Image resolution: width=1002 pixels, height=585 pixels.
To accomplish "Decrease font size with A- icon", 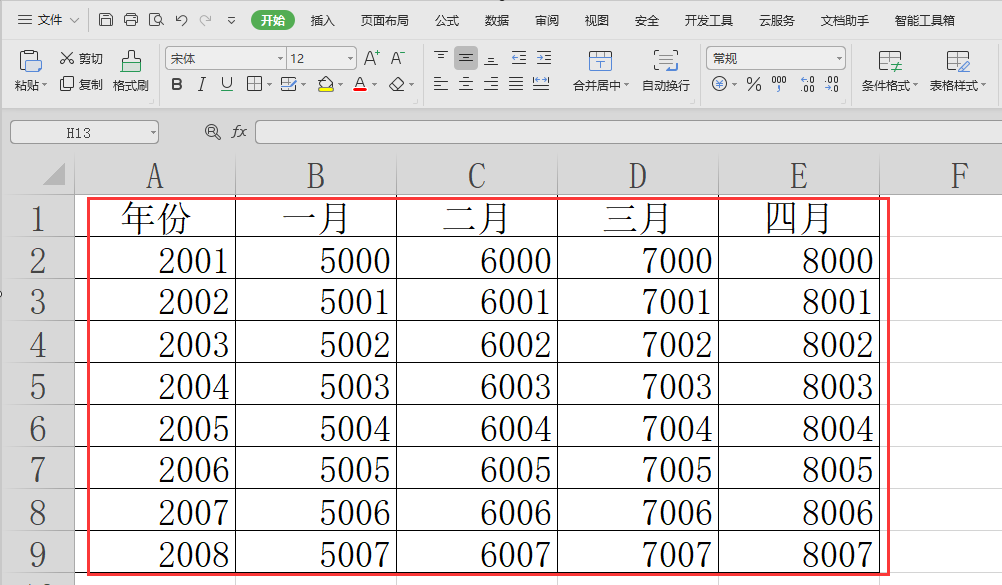I will coord(397,58).
